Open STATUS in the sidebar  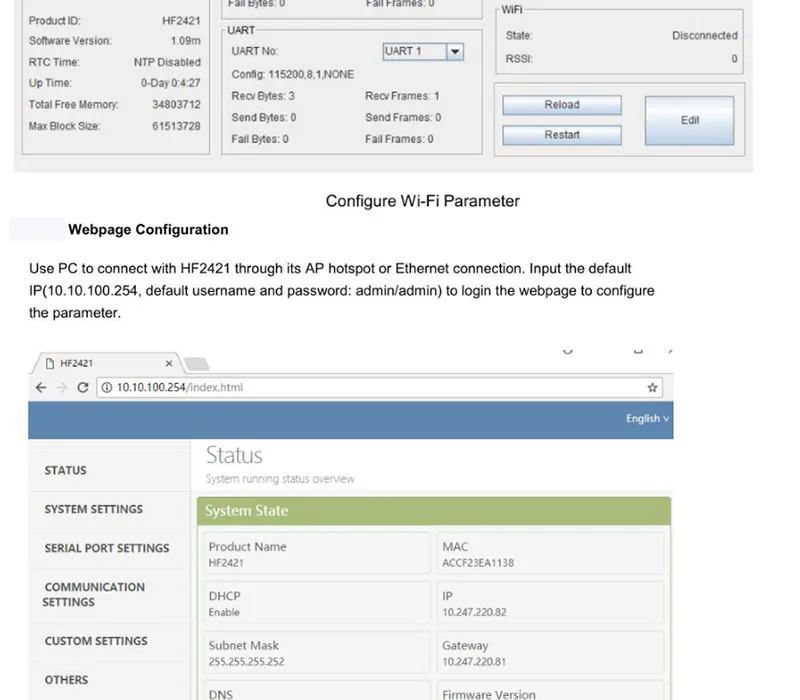[65, 470]
